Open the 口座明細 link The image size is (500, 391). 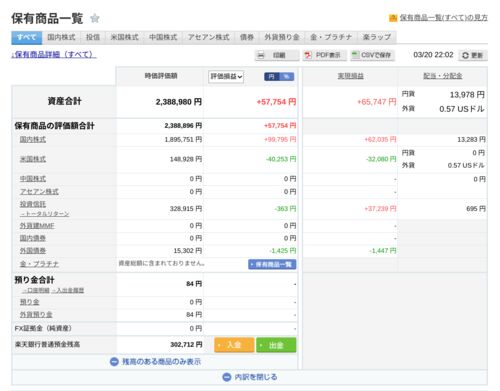(36, 291)
